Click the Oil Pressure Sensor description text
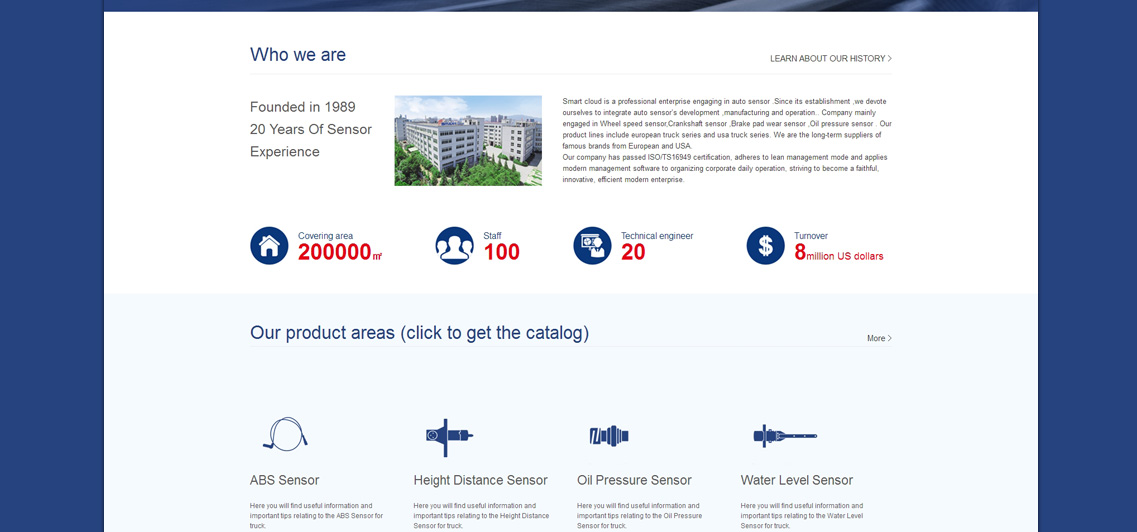 pyautogui.click(x=640, y=515)
